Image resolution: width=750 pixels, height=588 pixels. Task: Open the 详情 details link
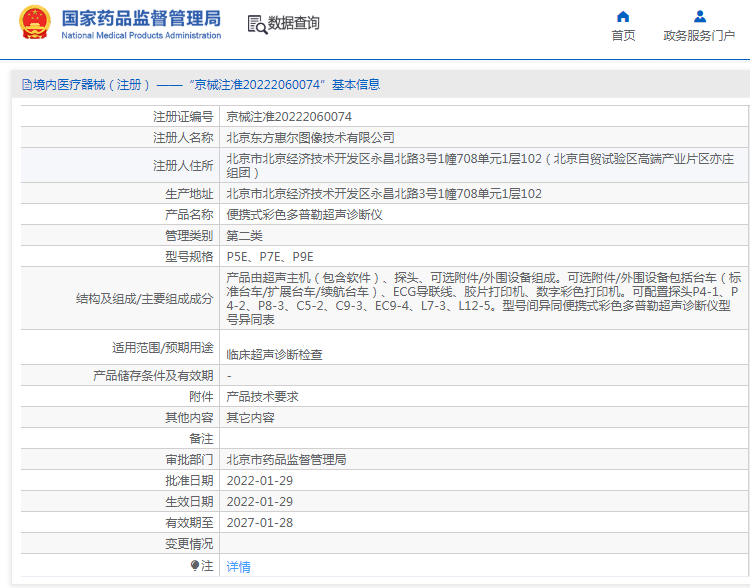point(238,567)
